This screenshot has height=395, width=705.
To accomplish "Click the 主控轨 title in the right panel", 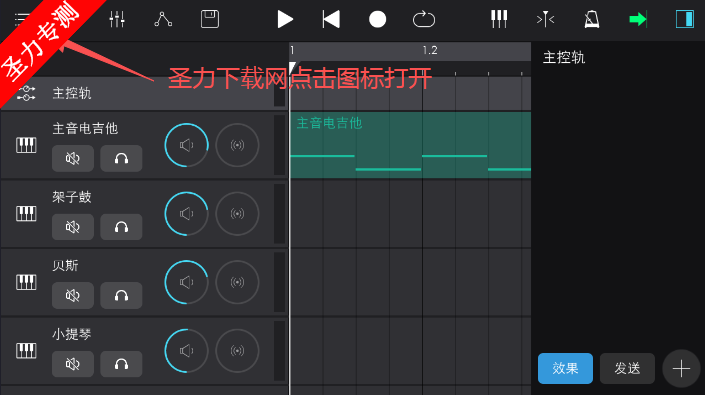I will click(x=564, y=58).
